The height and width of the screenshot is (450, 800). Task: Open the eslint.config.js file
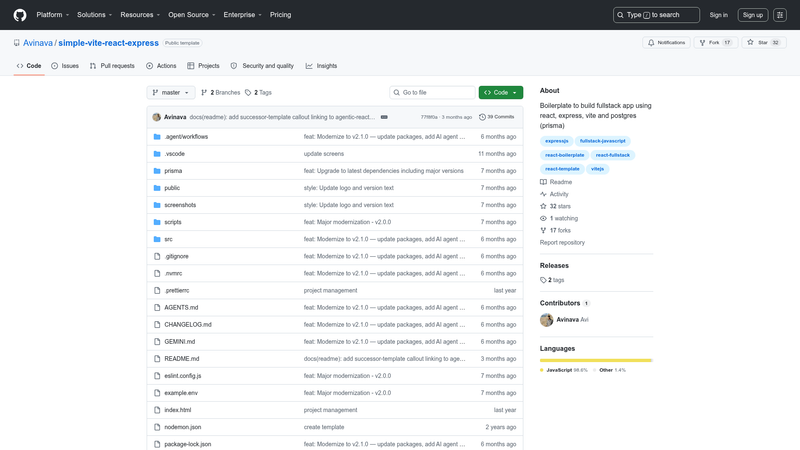tap(183, 376)
